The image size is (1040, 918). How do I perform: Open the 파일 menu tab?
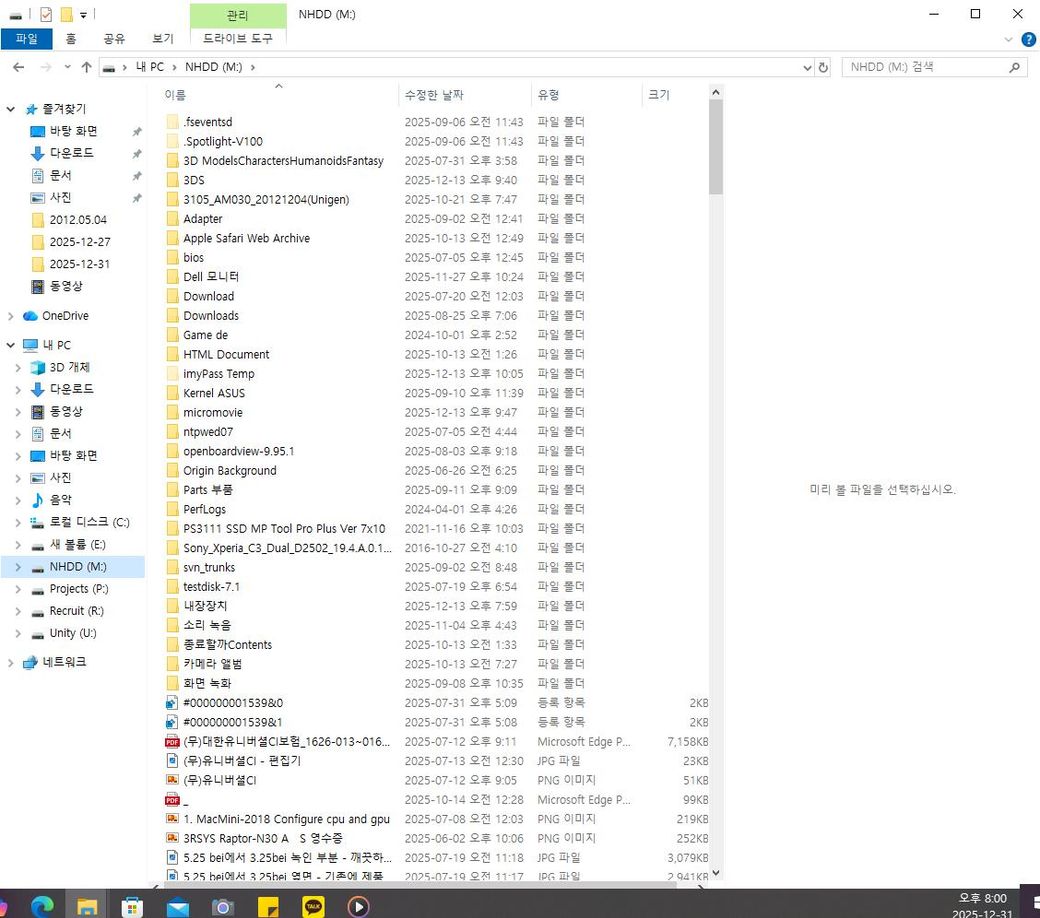click(x=26, y=38)
